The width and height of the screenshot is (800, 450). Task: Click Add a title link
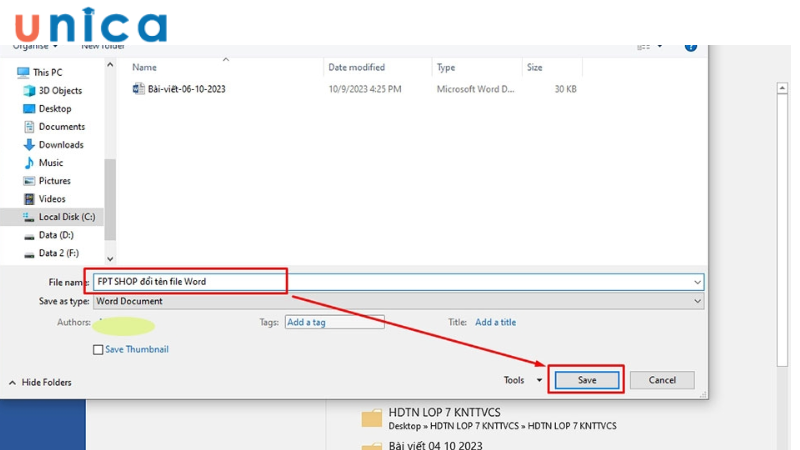(x=495, y=322)
